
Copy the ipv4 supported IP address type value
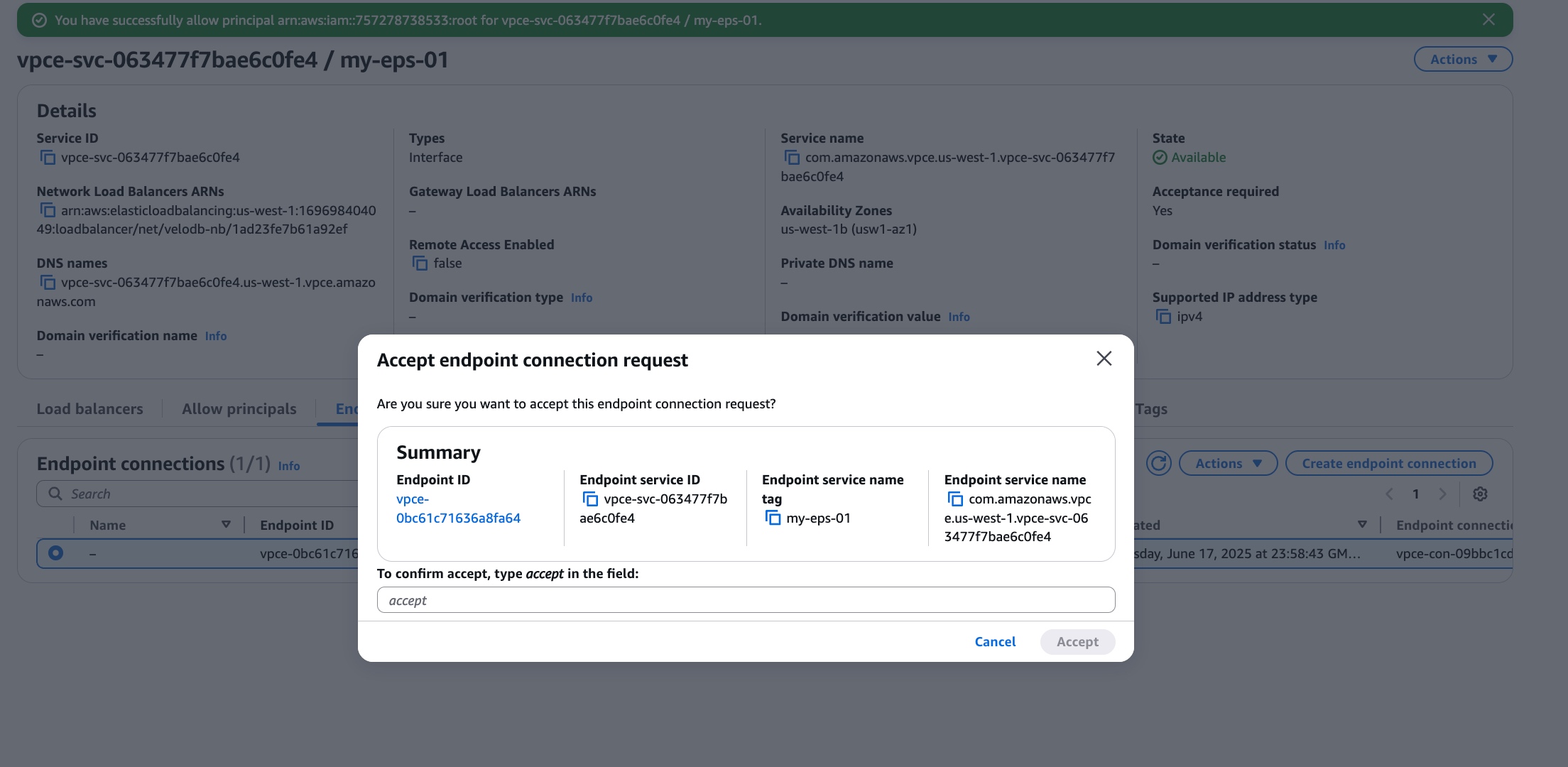pos(1163,317)
